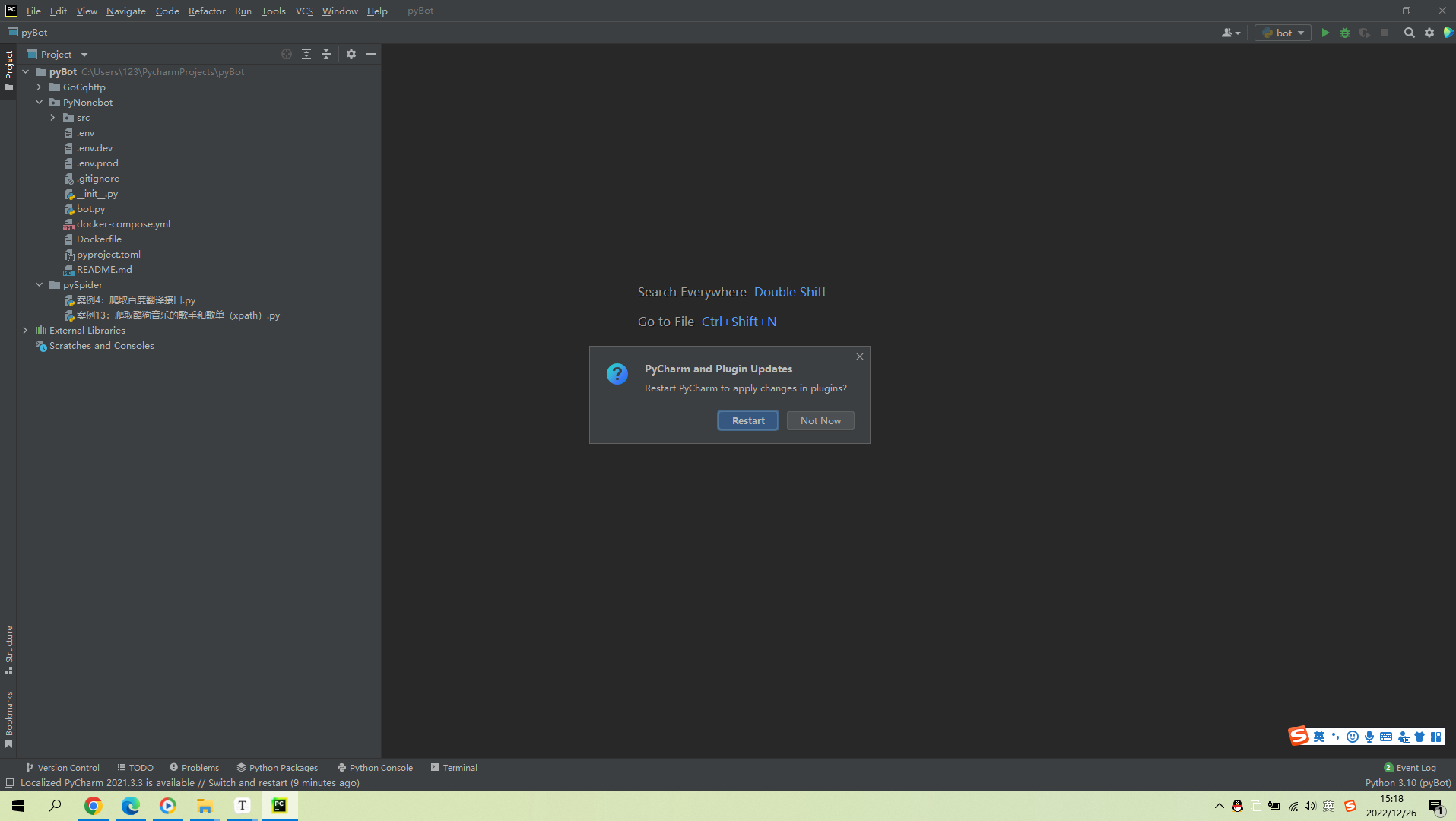The height and width of the screenshot is (821, 1456).
Task: Open Problems tool window
Action: (x=194, y=768)
